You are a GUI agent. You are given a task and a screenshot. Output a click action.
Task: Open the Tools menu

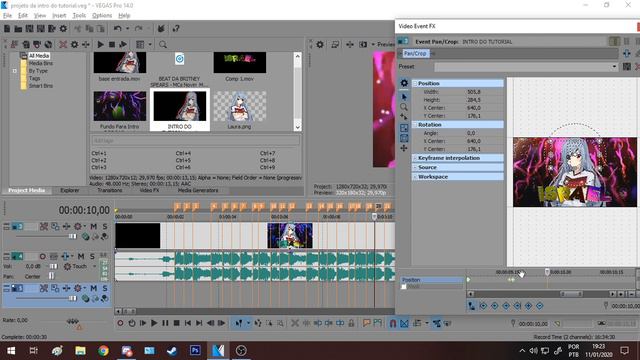[79, 16]
